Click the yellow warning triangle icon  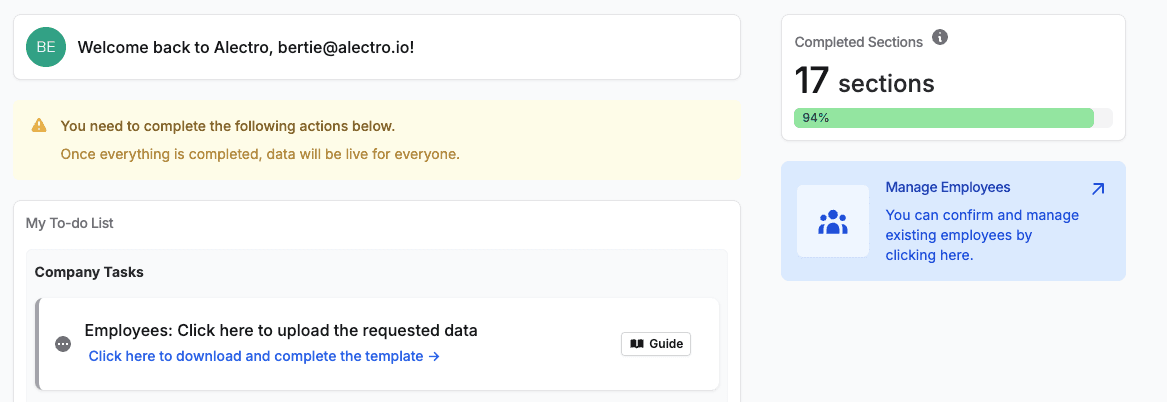click(39, 126)
